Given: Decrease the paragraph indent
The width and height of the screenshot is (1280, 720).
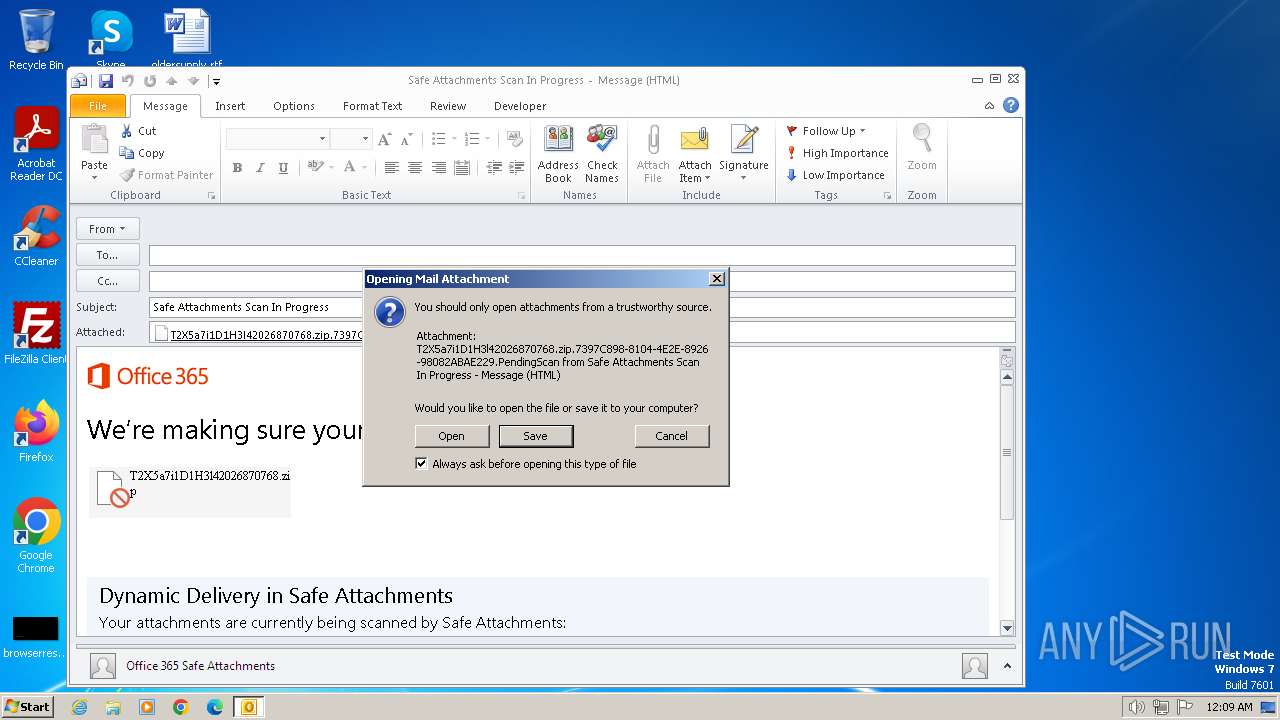Looking at the screenshot, I should pos(494,168).
